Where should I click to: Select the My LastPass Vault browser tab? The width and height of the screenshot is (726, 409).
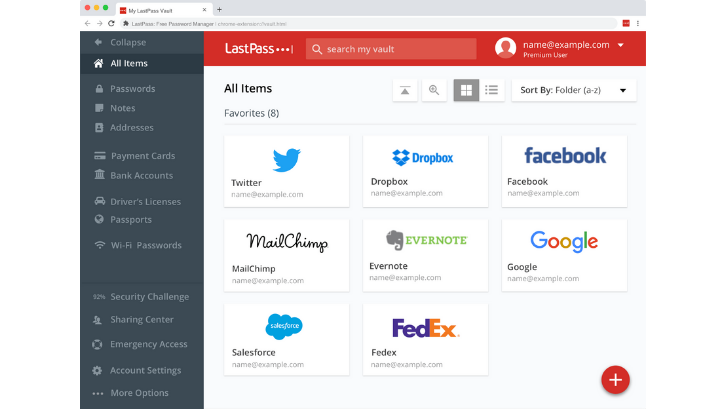click(x=163, y=10)
